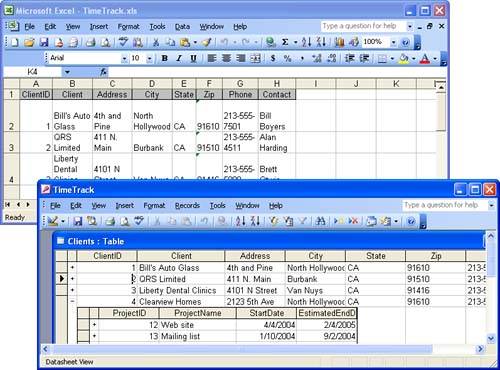Screen dimensions: 500x370
Task: Collapse the Clearview Homes subdatasheet
Action: 72,301
